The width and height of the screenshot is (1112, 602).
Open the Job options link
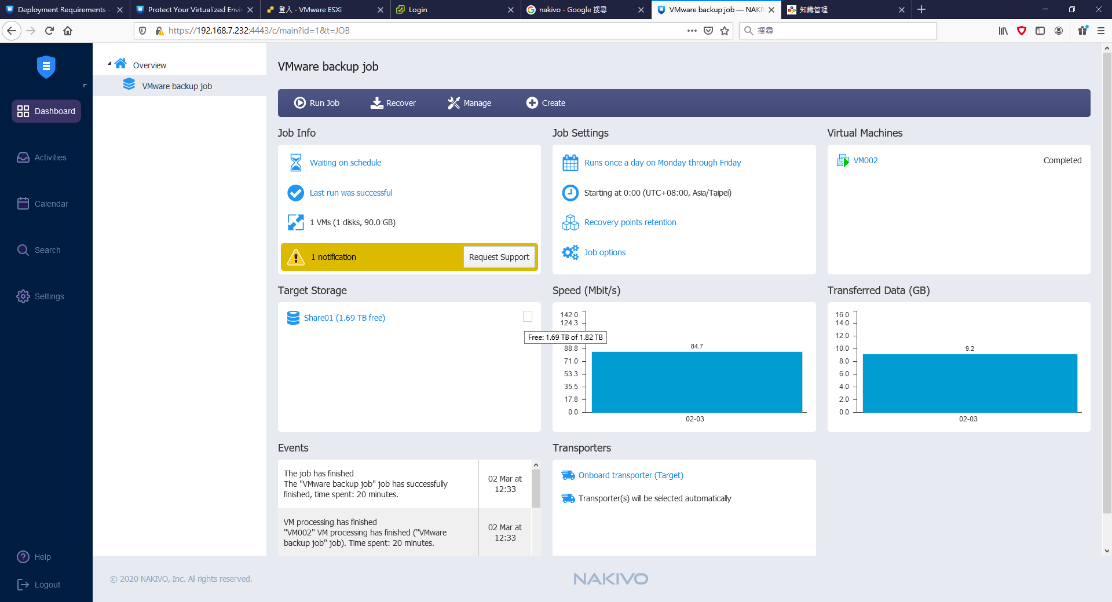click(x=605, y=252)
